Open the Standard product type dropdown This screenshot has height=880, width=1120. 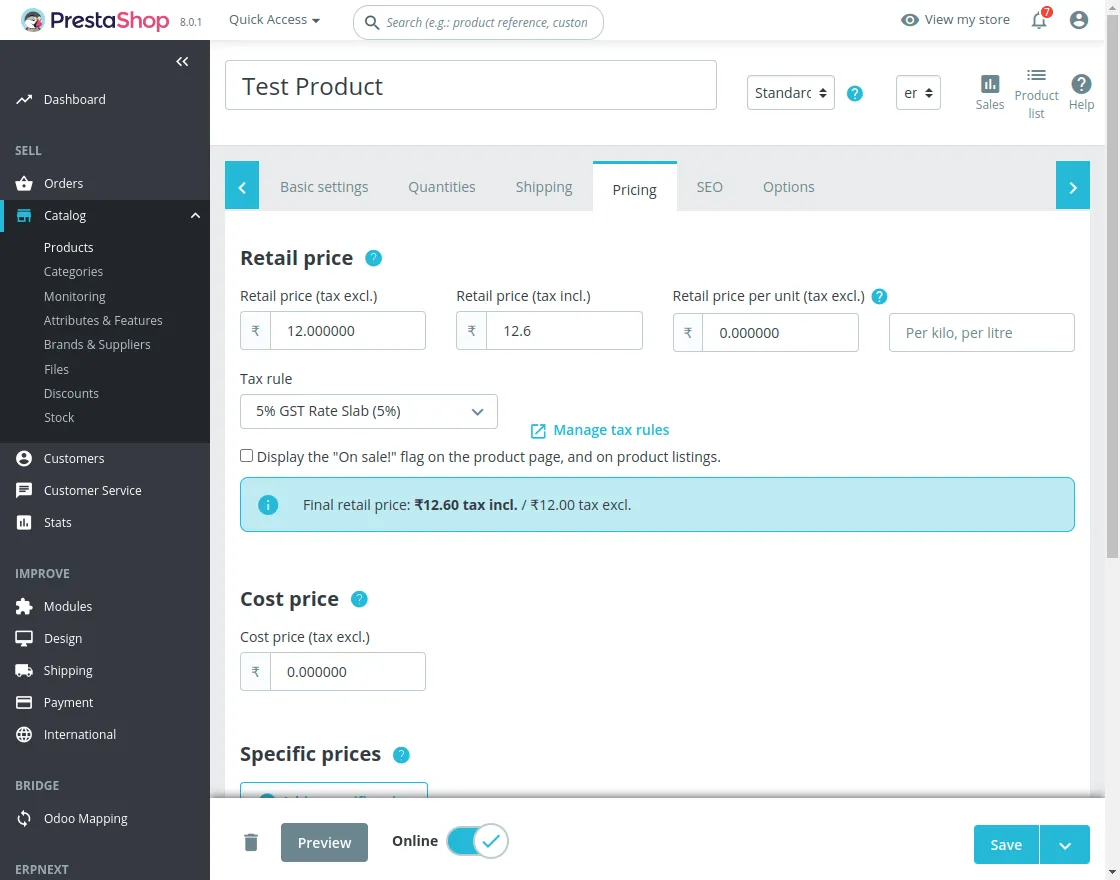click(x=790, y=93)
